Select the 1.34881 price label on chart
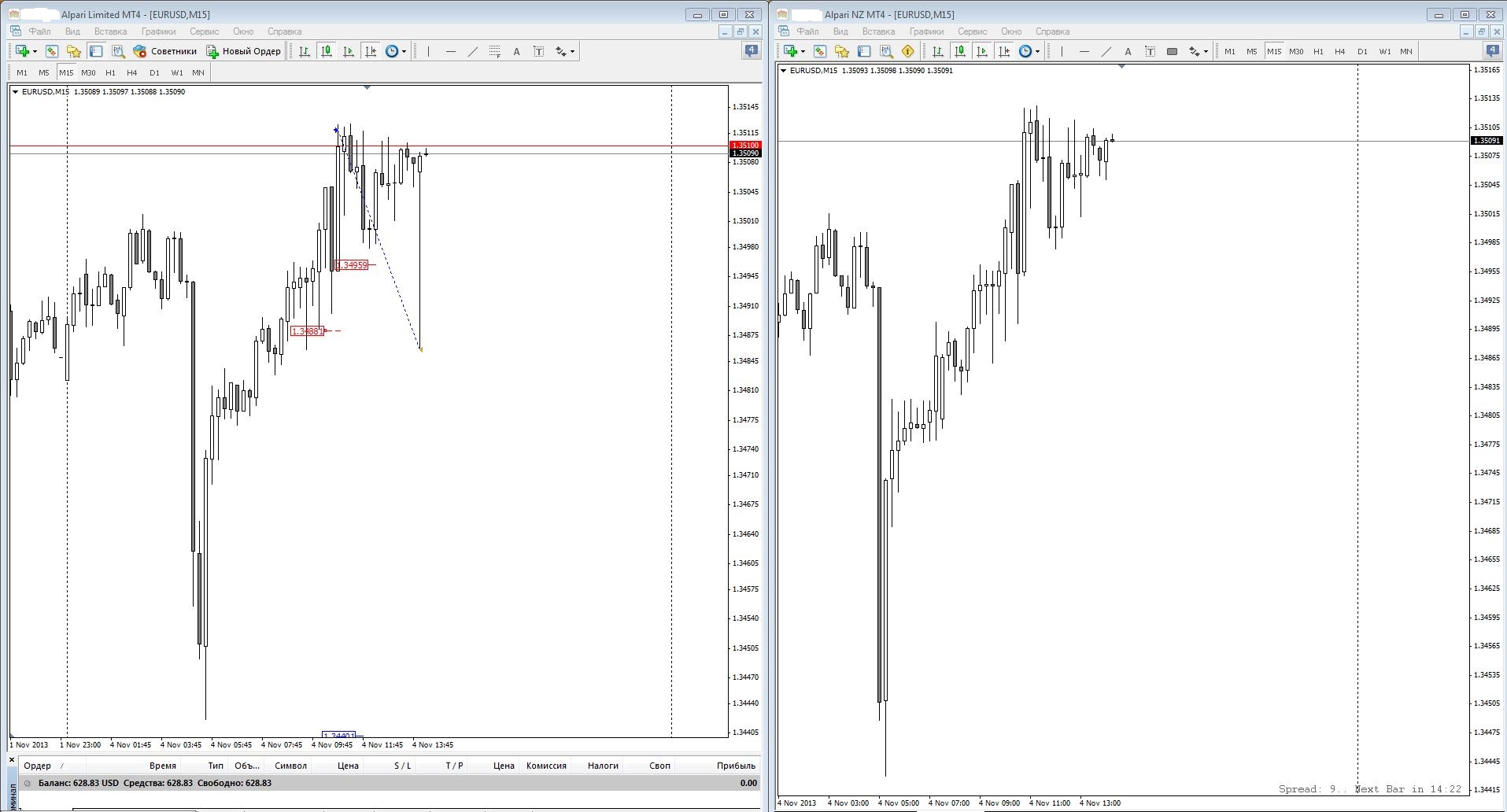This screenshot has width=1507, height=812. tap(307, 331)
